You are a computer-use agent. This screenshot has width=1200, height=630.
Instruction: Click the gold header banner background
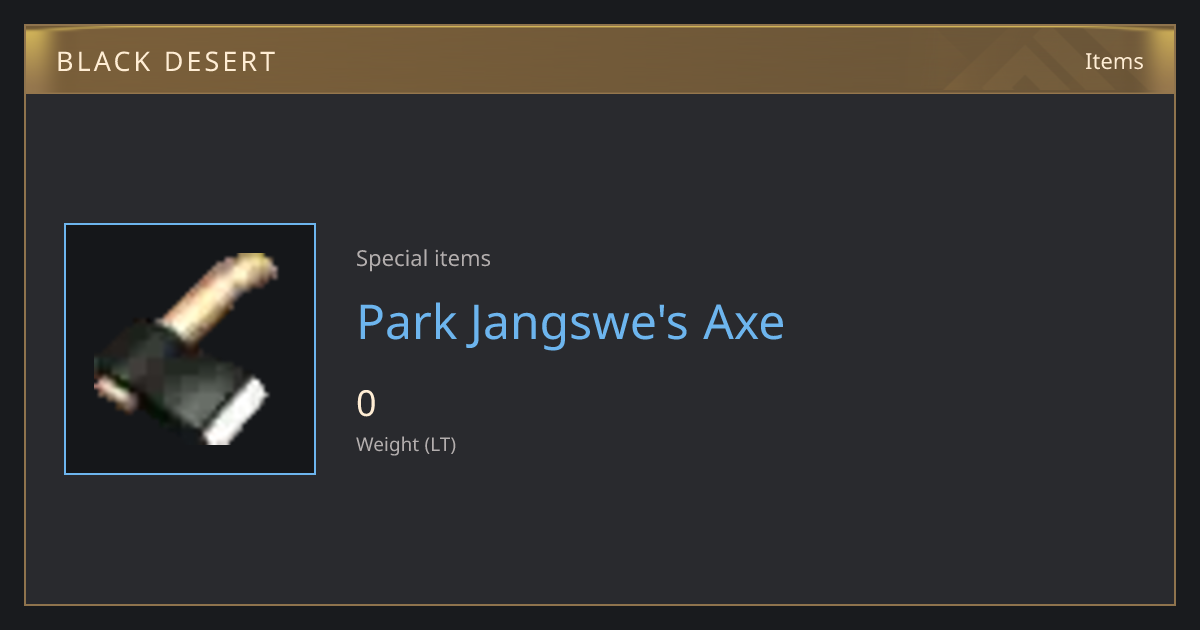tap(600, 60)
